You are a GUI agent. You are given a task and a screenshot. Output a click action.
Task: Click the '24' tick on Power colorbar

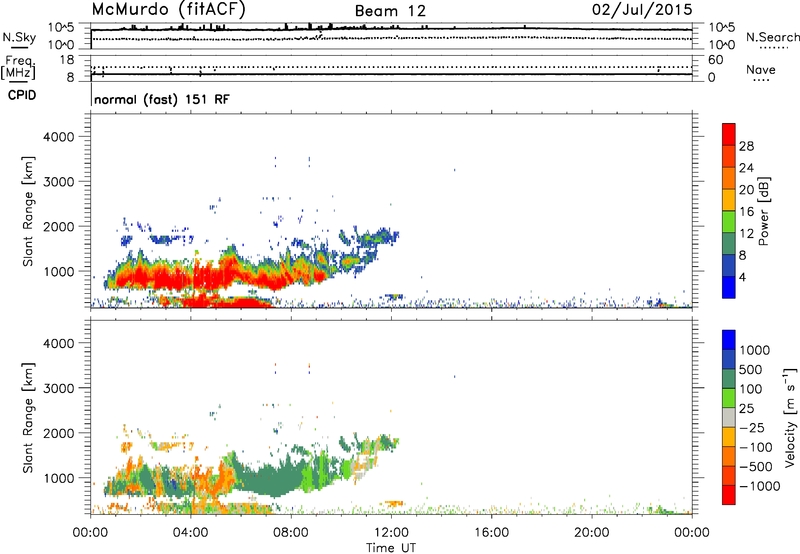[746, 168]
